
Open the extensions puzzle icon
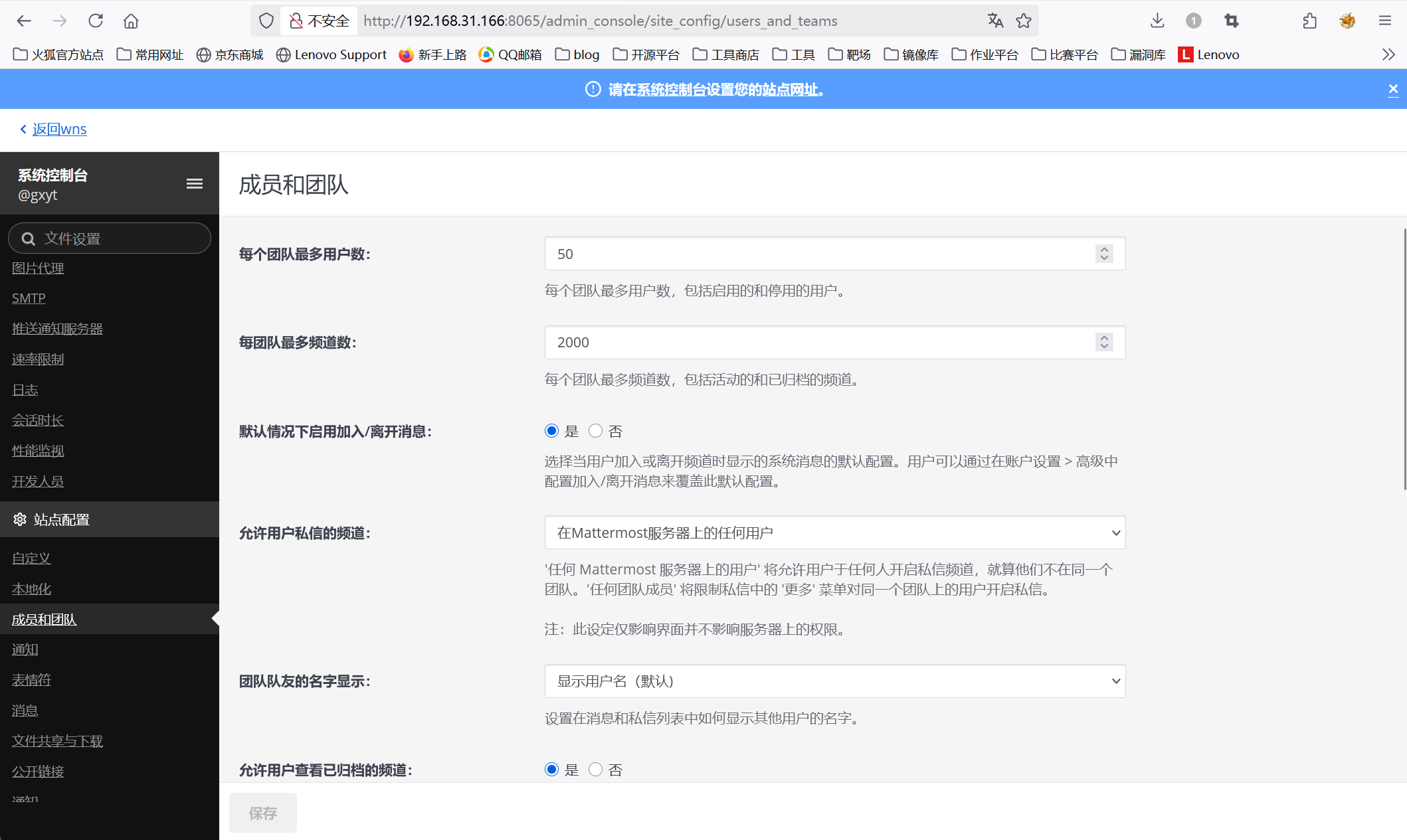[1309, 21]
